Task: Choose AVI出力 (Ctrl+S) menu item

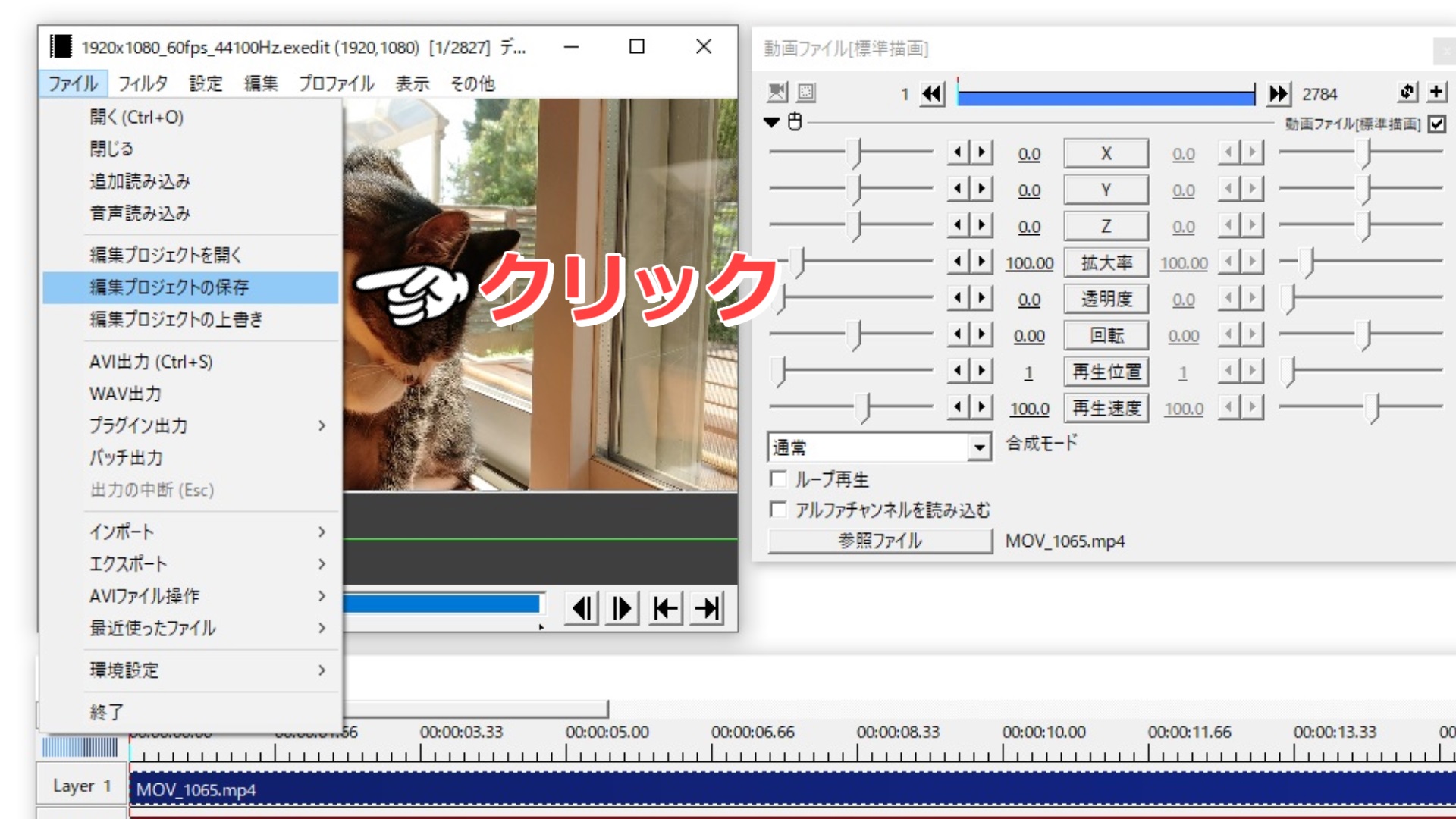Action: click(190, 362)
